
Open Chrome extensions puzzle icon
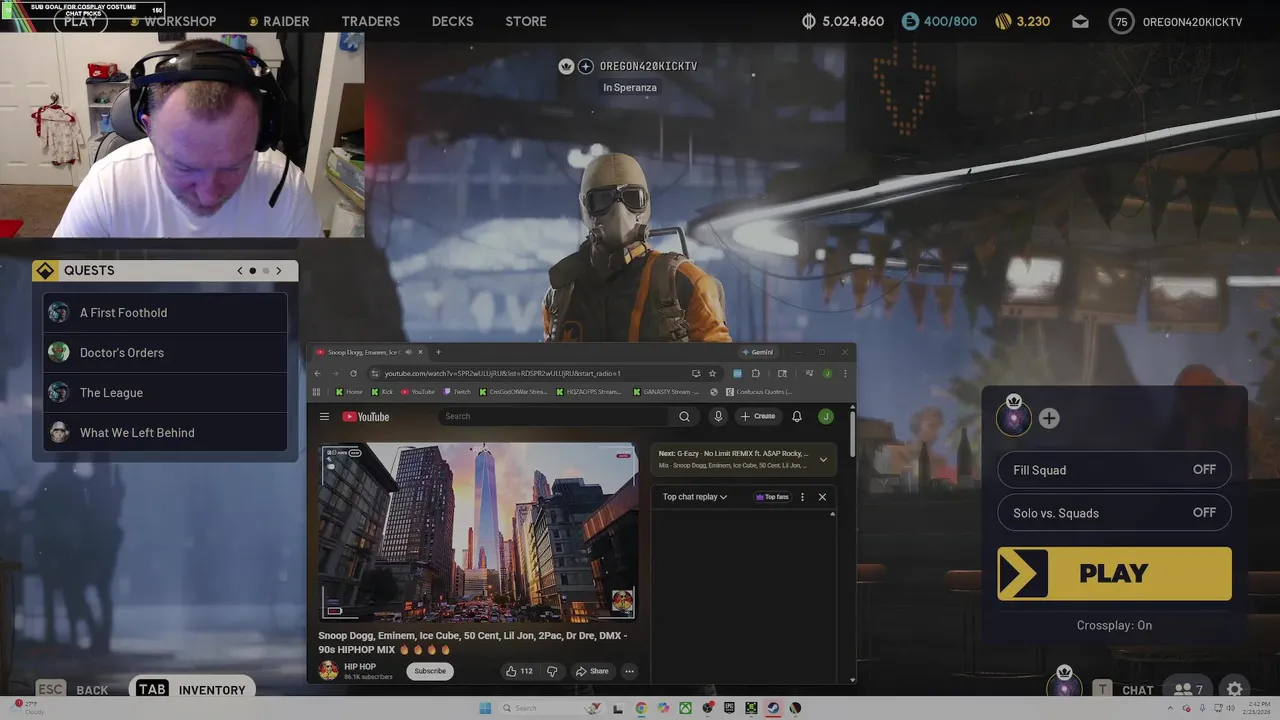click(755, 373)
